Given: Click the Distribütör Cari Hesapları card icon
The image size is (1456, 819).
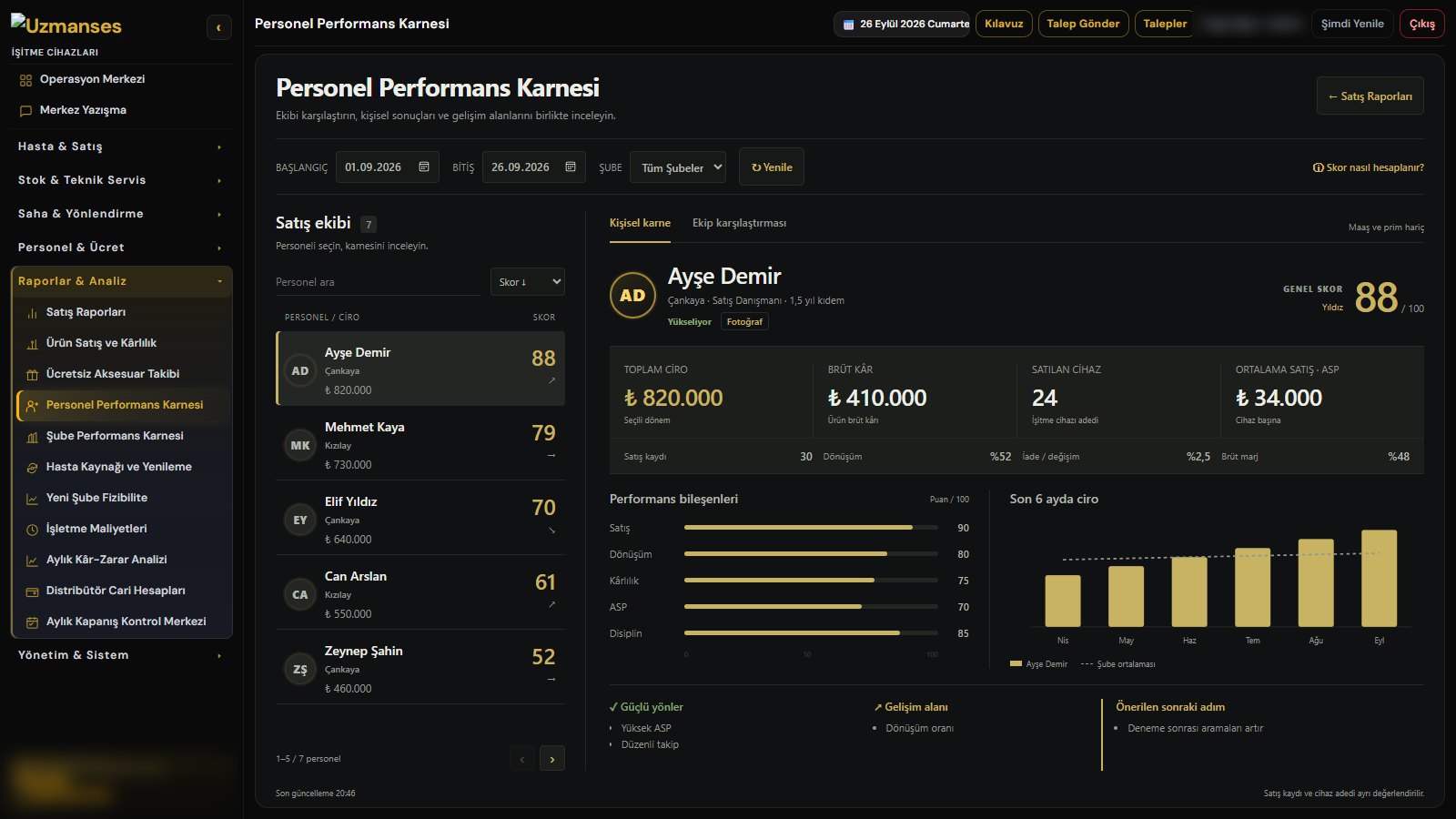Looking at the screenshot, I should click(32, 591).
